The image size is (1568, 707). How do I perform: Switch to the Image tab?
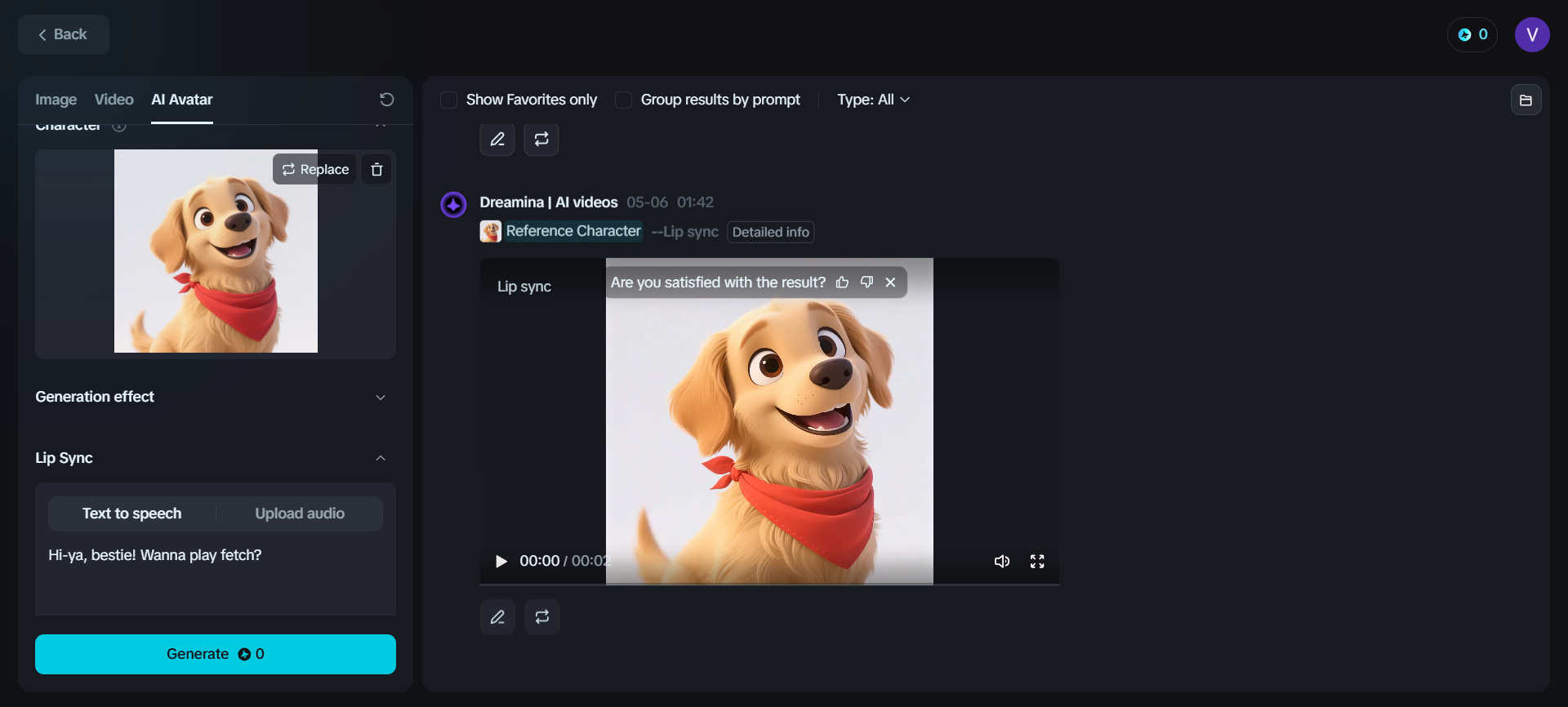point(56,100)
